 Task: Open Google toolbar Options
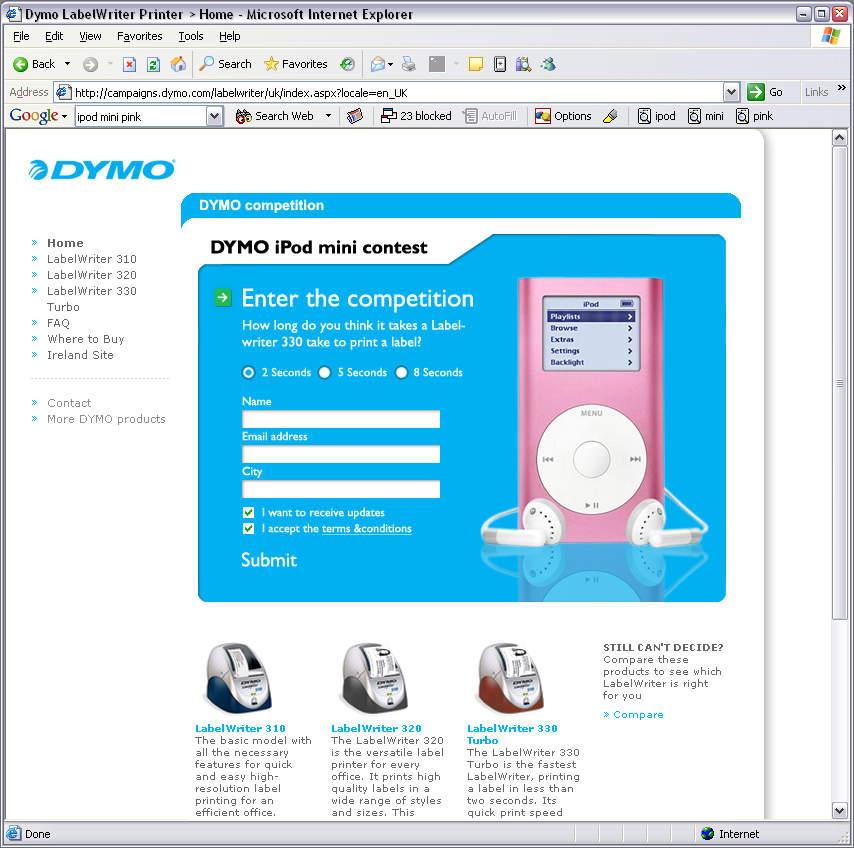point(563,116)
